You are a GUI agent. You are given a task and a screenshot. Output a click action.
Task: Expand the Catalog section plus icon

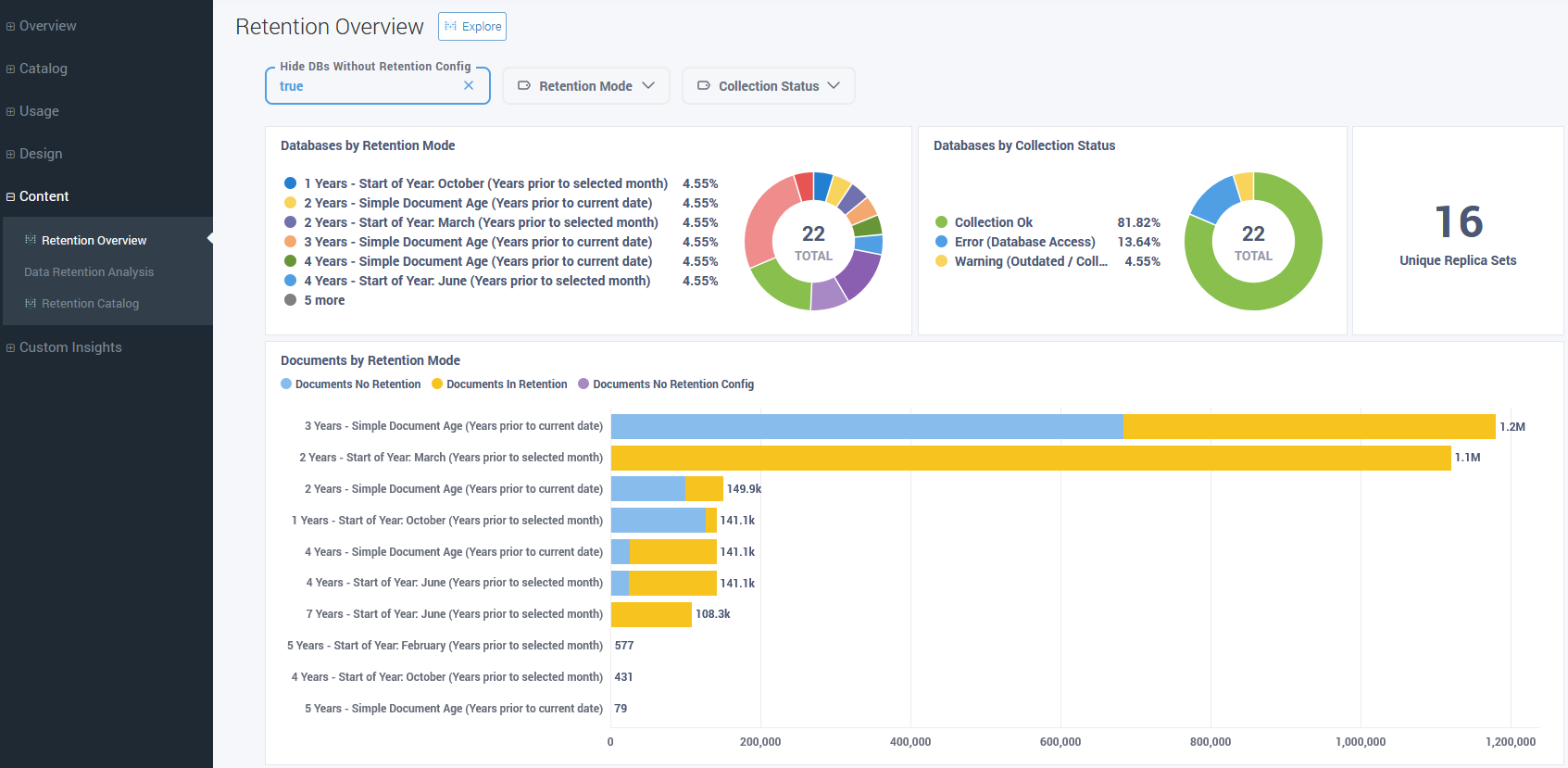point(10,69)
